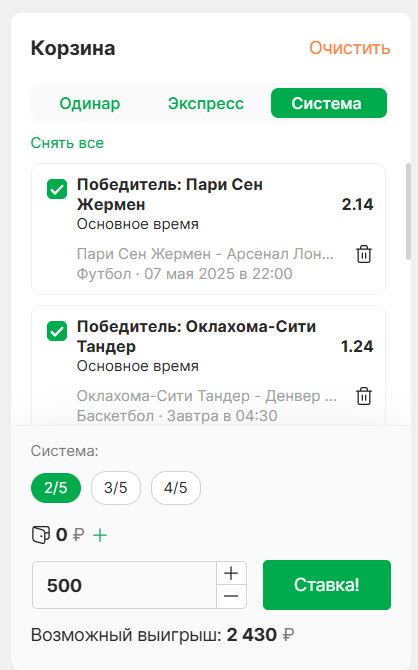This screenshot has width=418, height=670.
Task: Switch to the Одинар tab
Action: [x=90, y=103]
